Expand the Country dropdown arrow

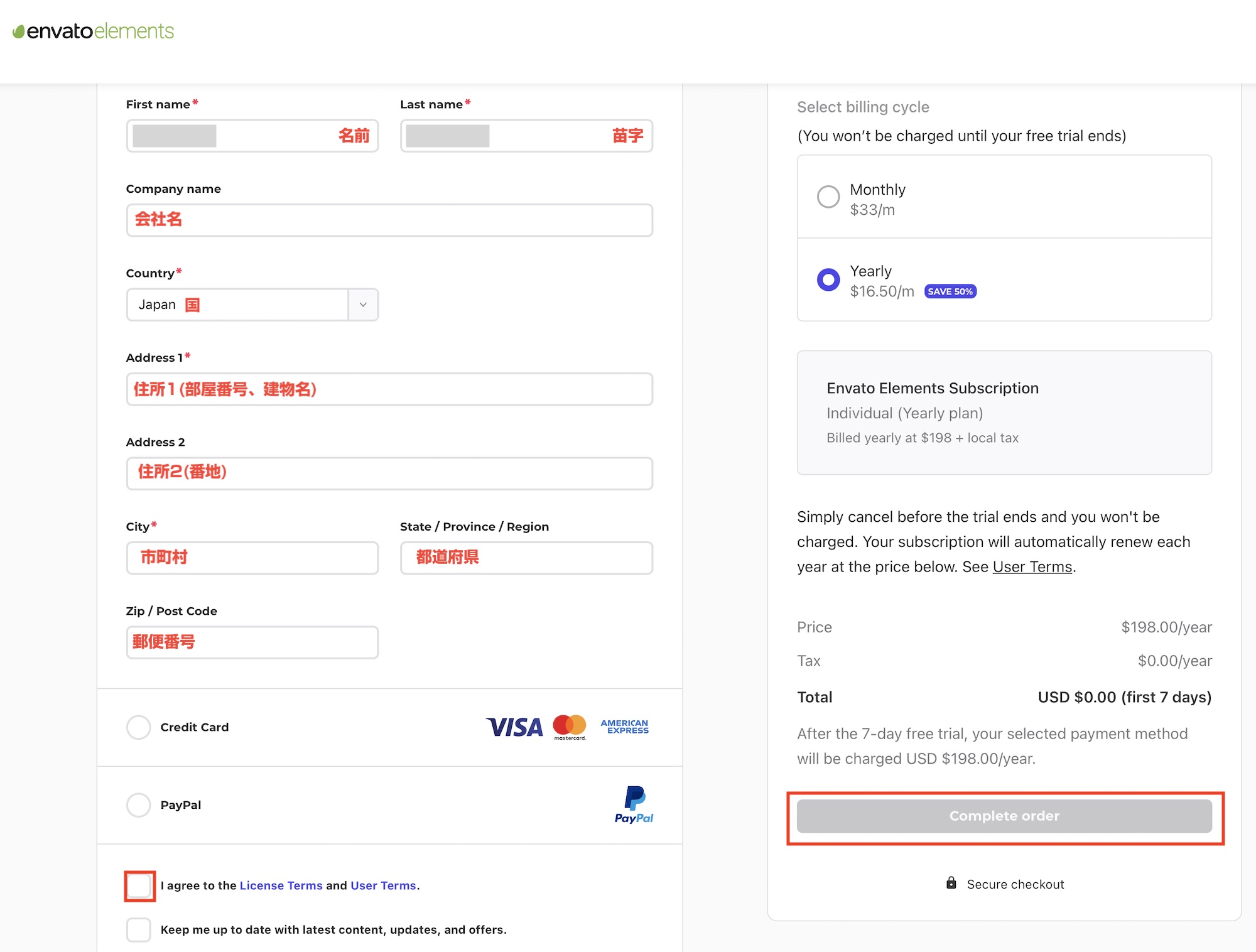click(363, 305)
